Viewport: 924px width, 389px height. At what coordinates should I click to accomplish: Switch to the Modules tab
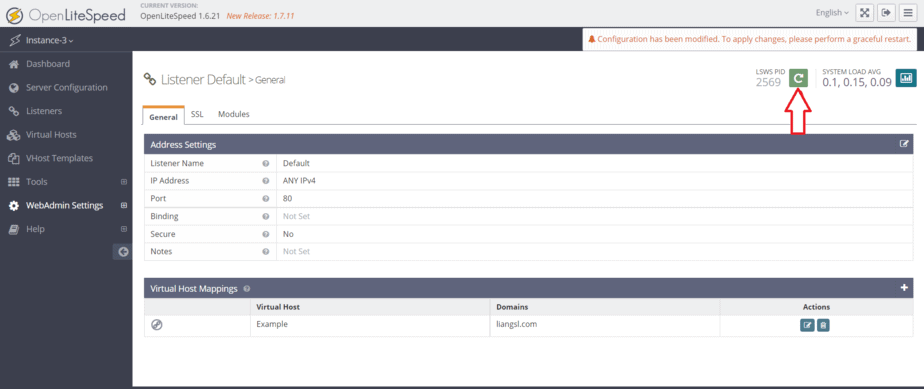[x=234, y=114]
